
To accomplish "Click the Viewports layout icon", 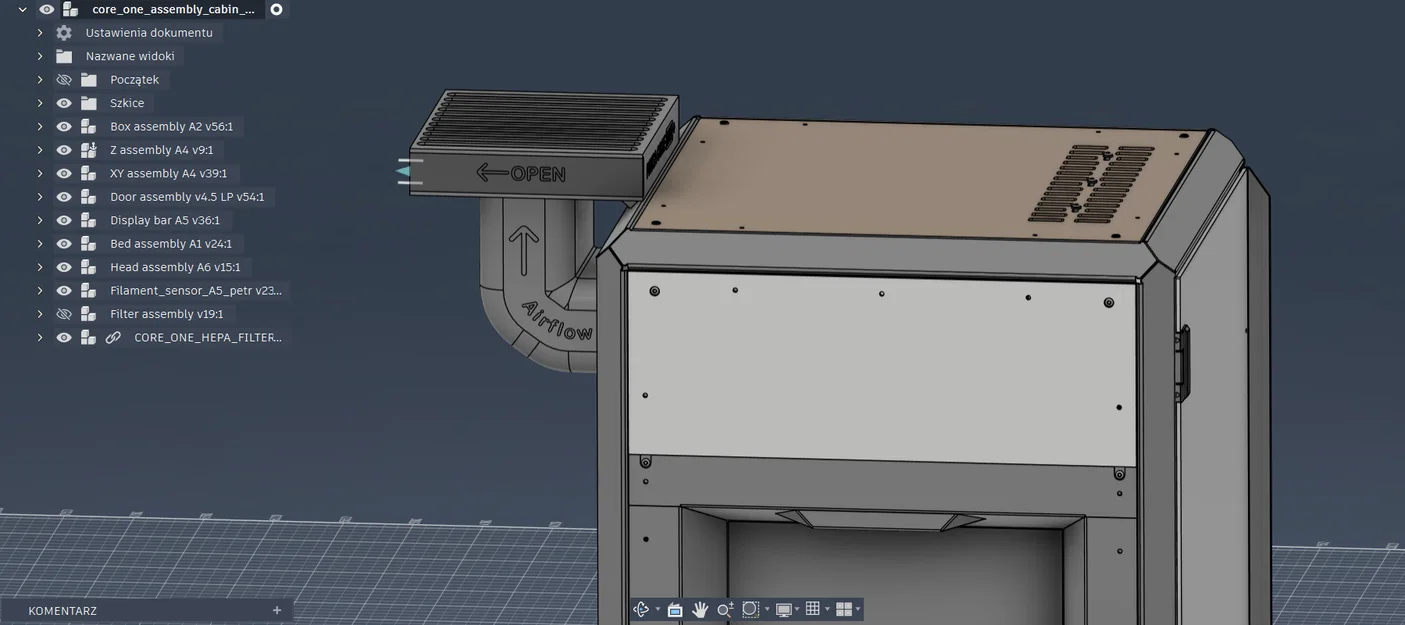I will point(843,609).
